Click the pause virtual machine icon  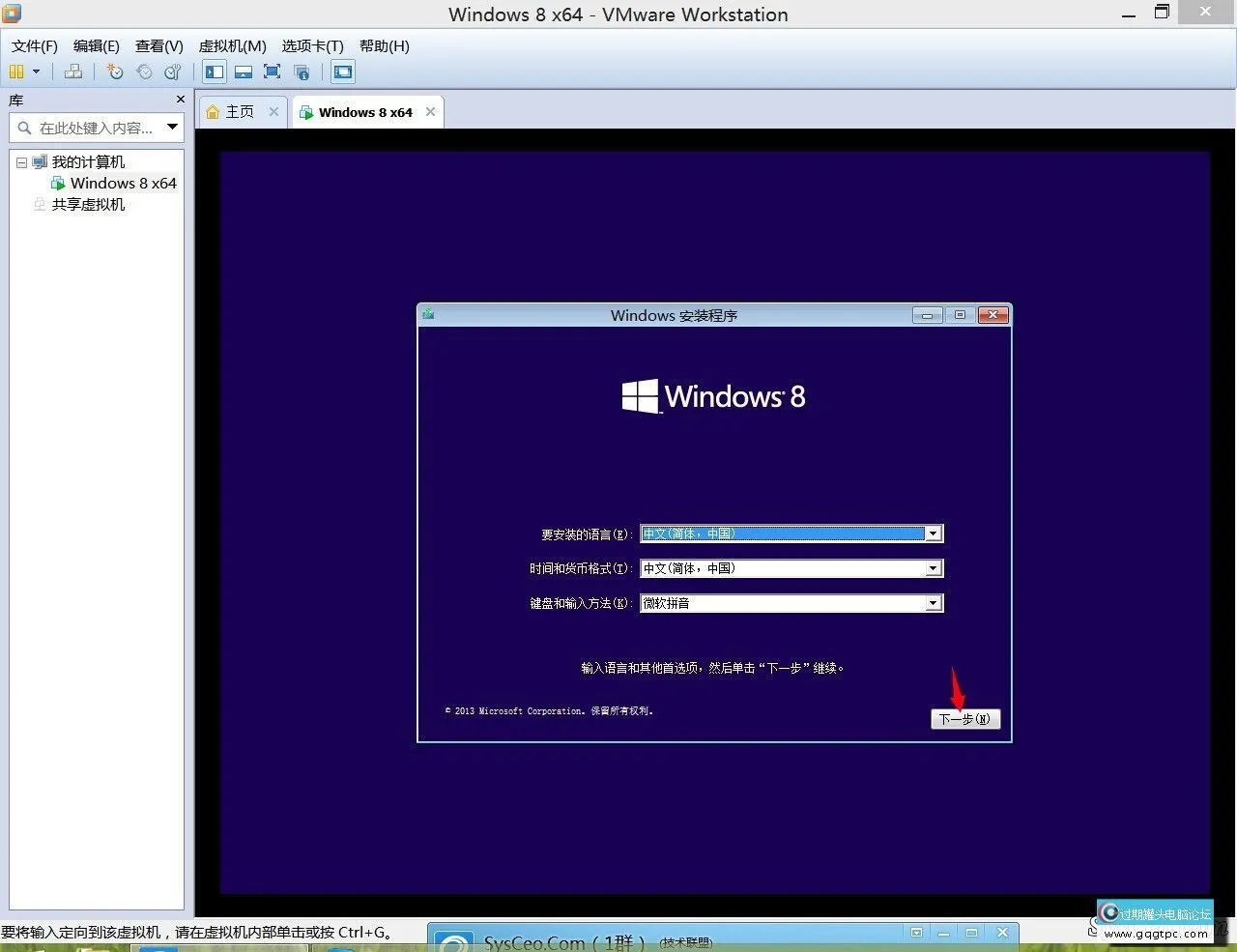click(x=16, y=72)
